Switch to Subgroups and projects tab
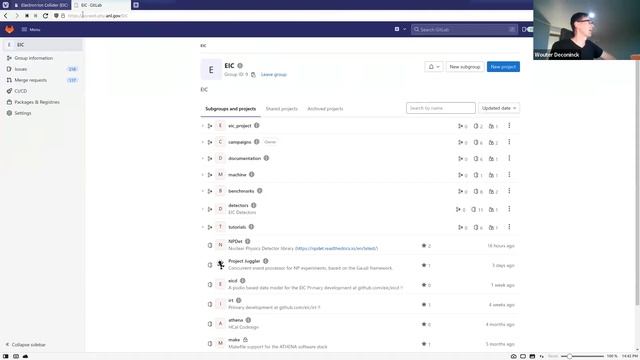Screen dimensions: 640x360 [231, 109]
